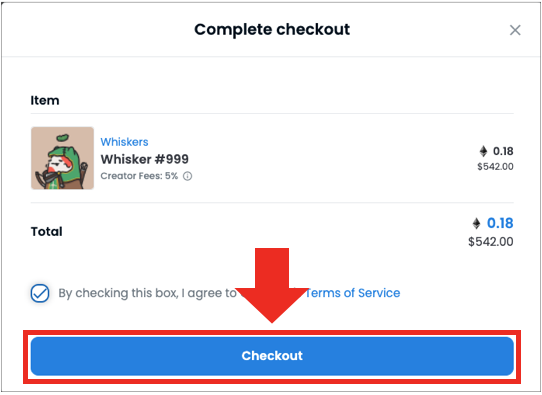The width and height of the screenshot is (542, 395).
Task: Uncheck the Terms of Service agreement checkbox
Action: click(x=40, y=293)
